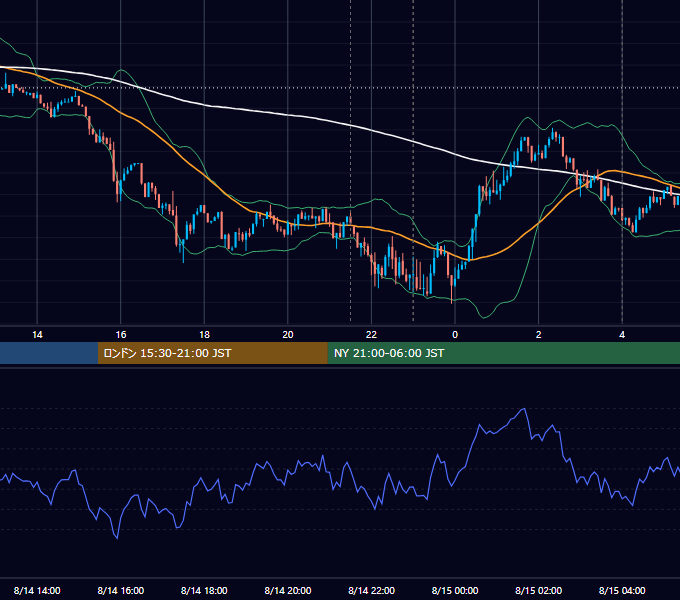Click the 20 hour label on price chart axis
Screen dimensions: 680x600
(x=288, y=335)
